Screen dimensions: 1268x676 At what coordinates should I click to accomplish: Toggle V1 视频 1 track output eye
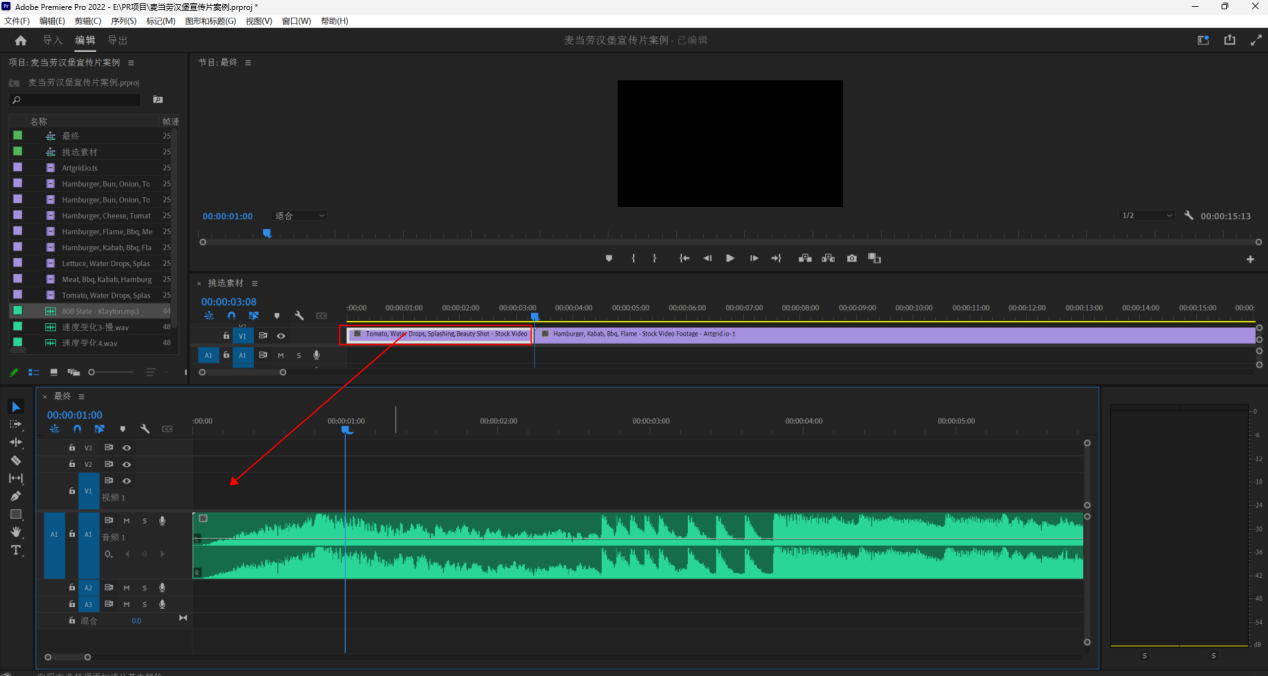(127, 481)
